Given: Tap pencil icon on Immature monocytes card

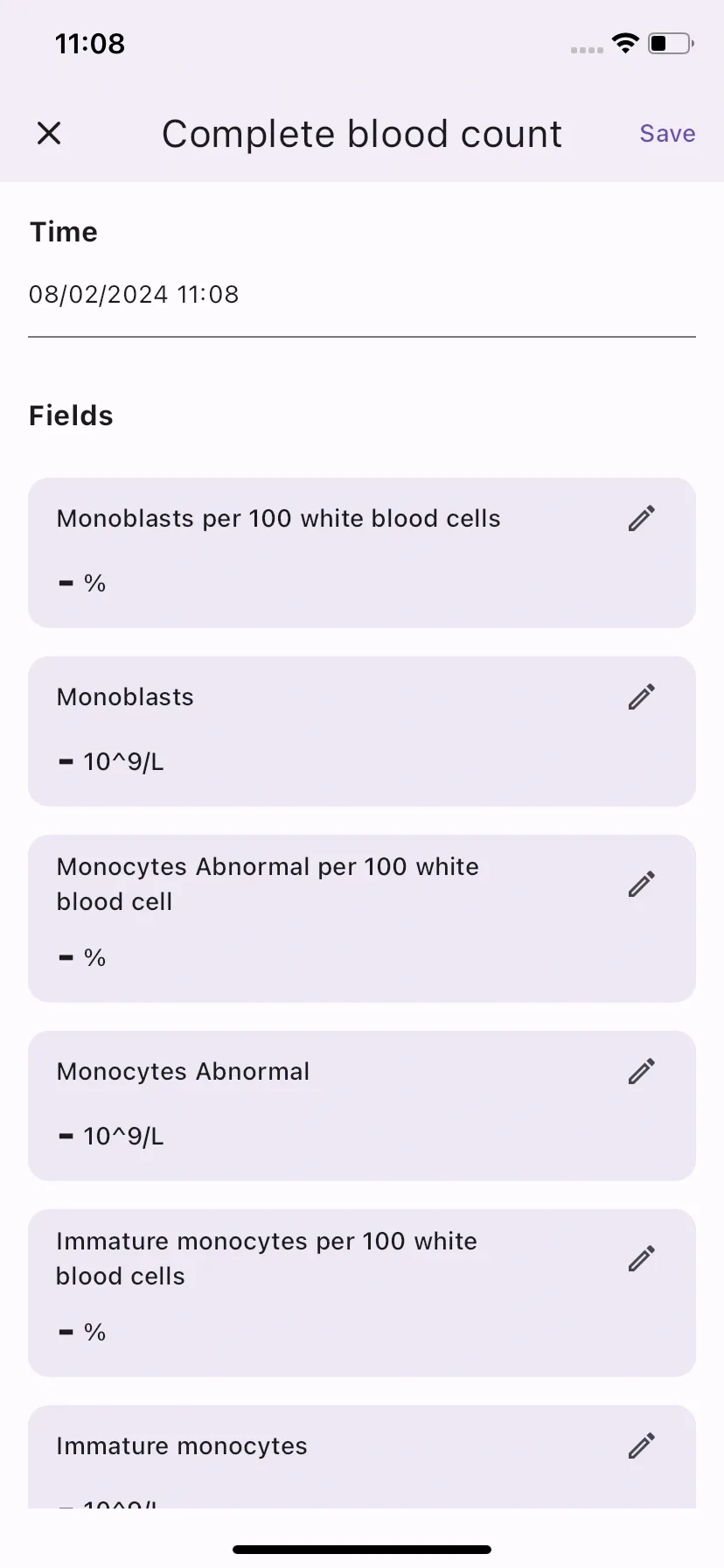Looking at the screenshot, I should (642, 1446).
